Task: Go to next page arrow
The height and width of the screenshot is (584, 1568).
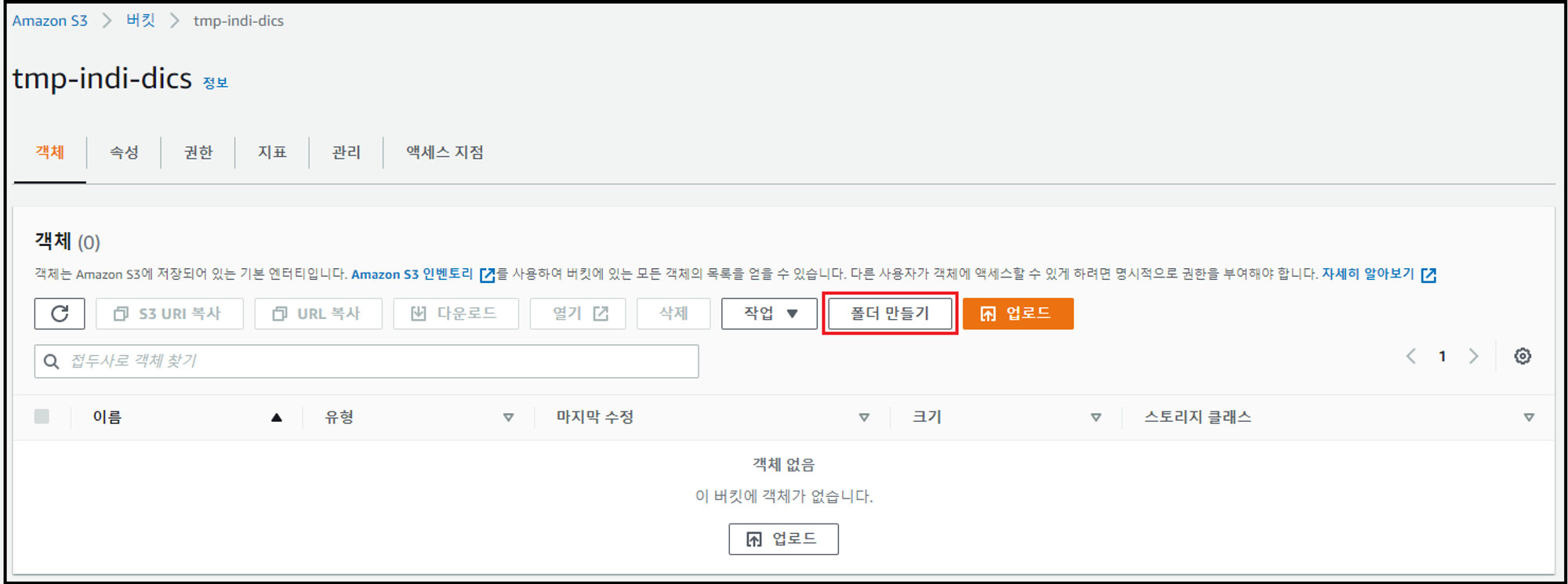Action: pyautogui.click(x=1474, y=357)
